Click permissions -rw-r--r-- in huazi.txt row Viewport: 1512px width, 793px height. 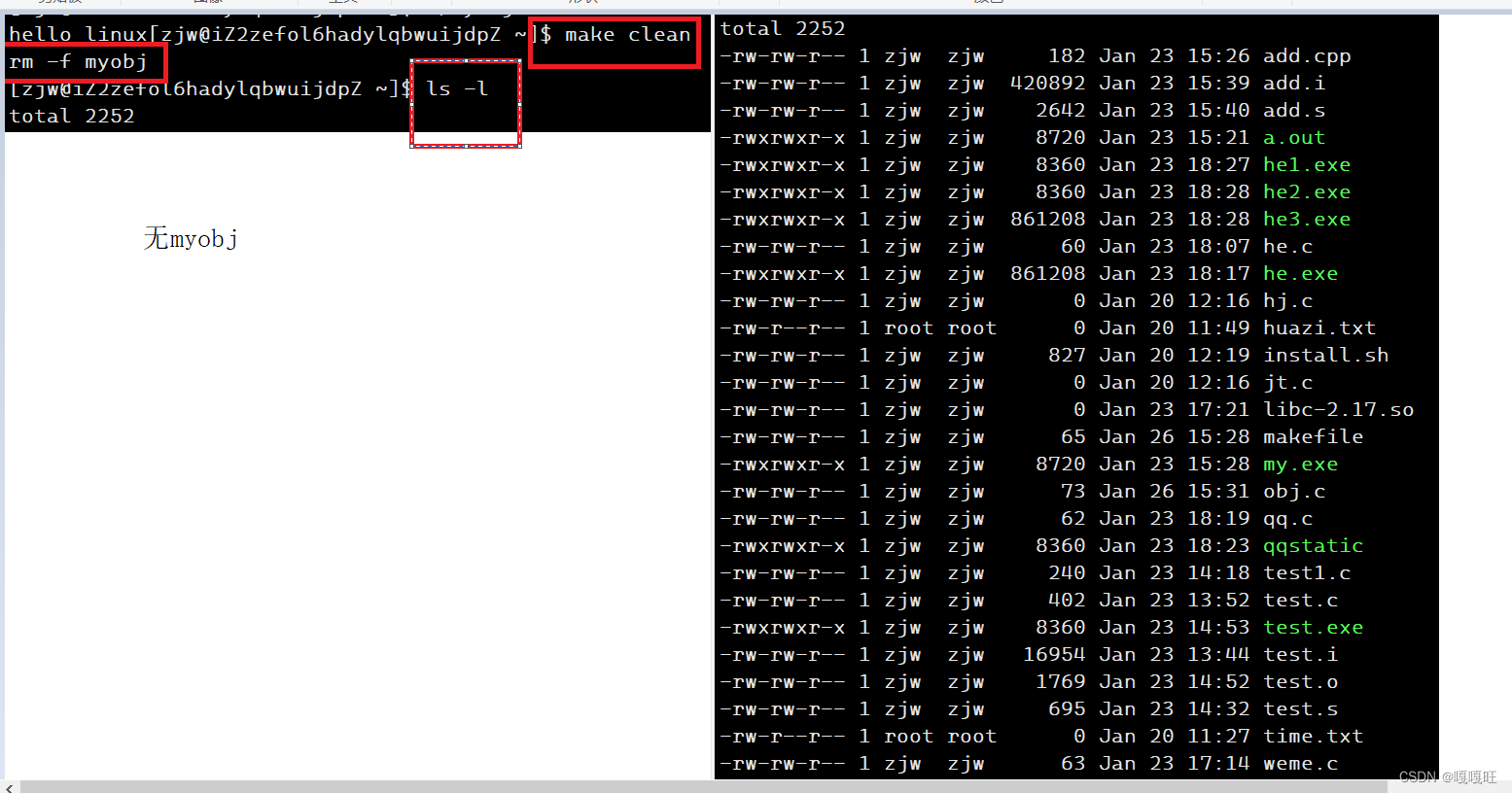tap(783, 328)
